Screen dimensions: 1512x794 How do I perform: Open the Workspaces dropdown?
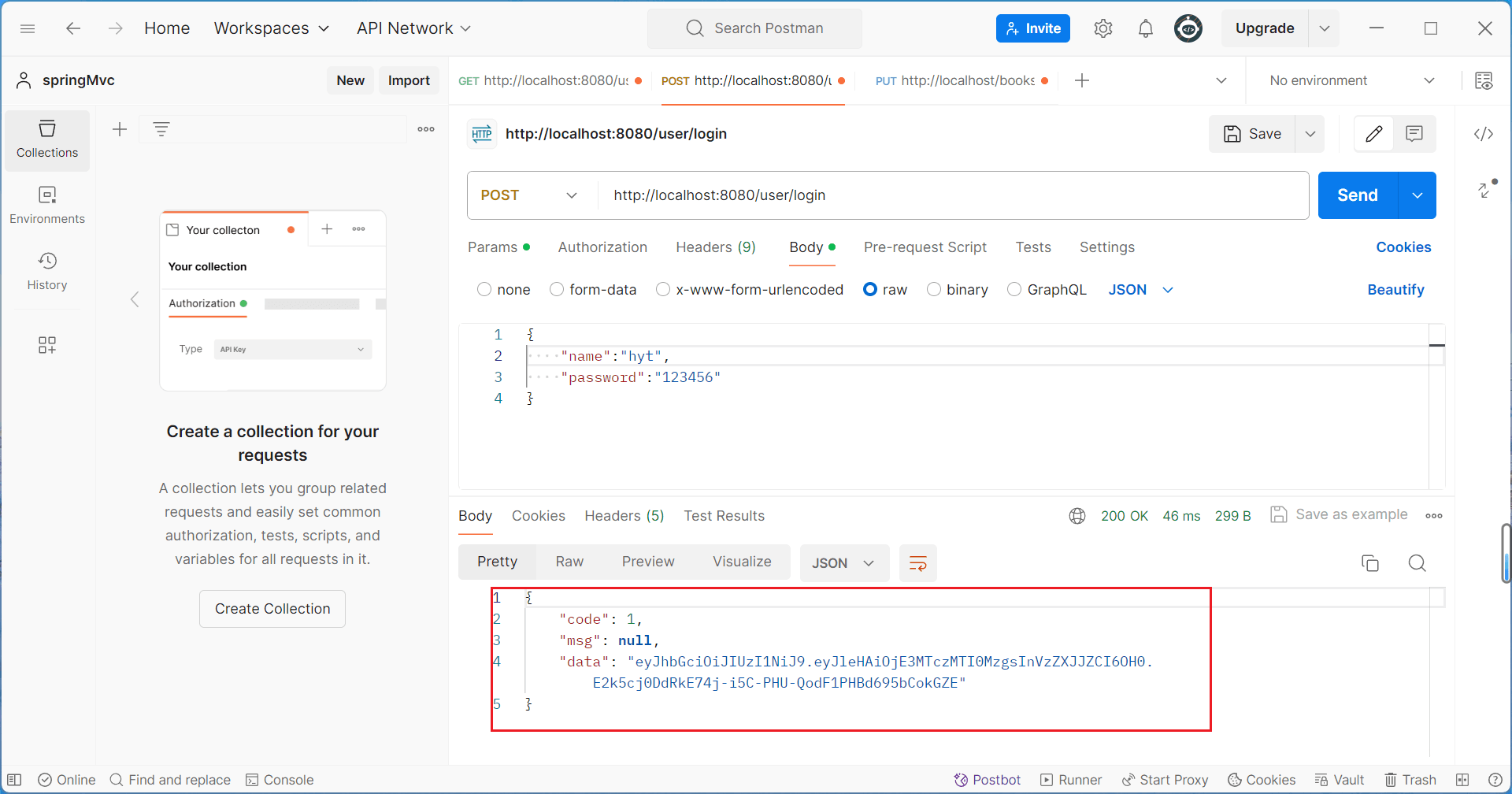click(x=272, y=28)
